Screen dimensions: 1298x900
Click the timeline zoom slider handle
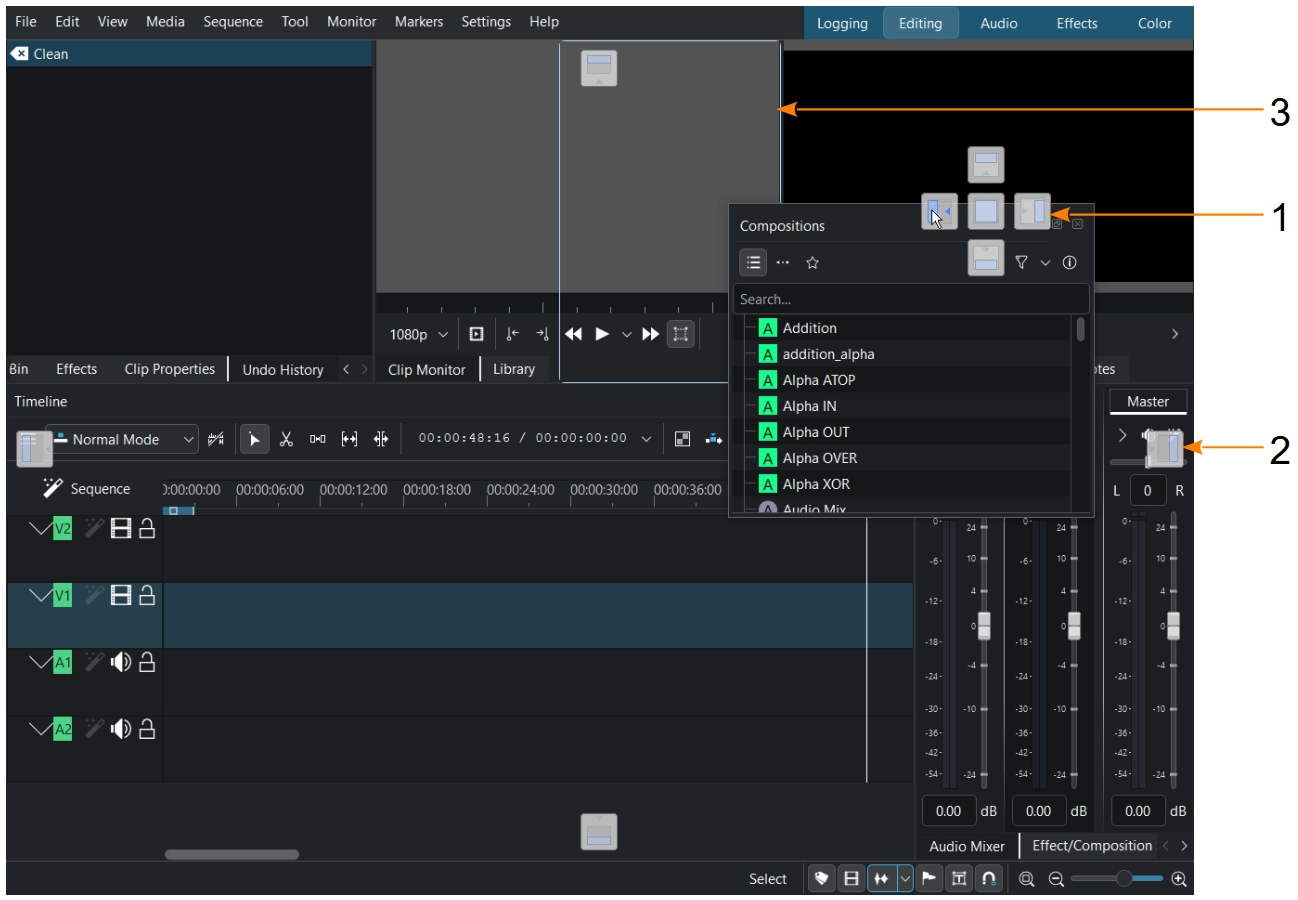[x=1124, y=878]
